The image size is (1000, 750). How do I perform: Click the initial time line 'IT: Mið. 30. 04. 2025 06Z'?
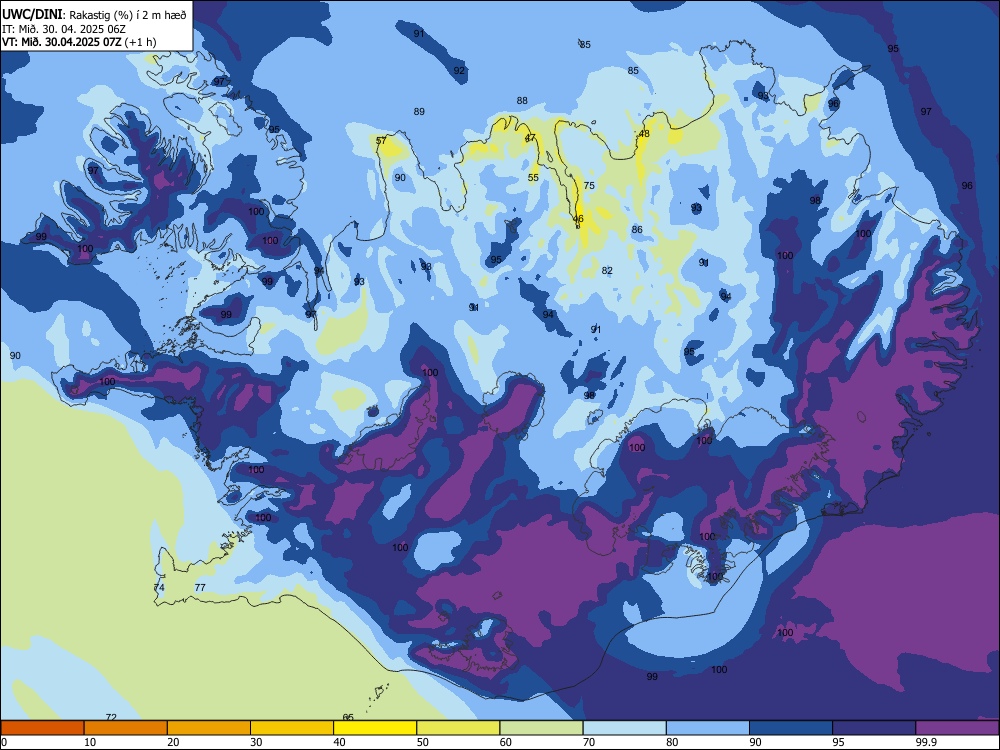point(64,29)
